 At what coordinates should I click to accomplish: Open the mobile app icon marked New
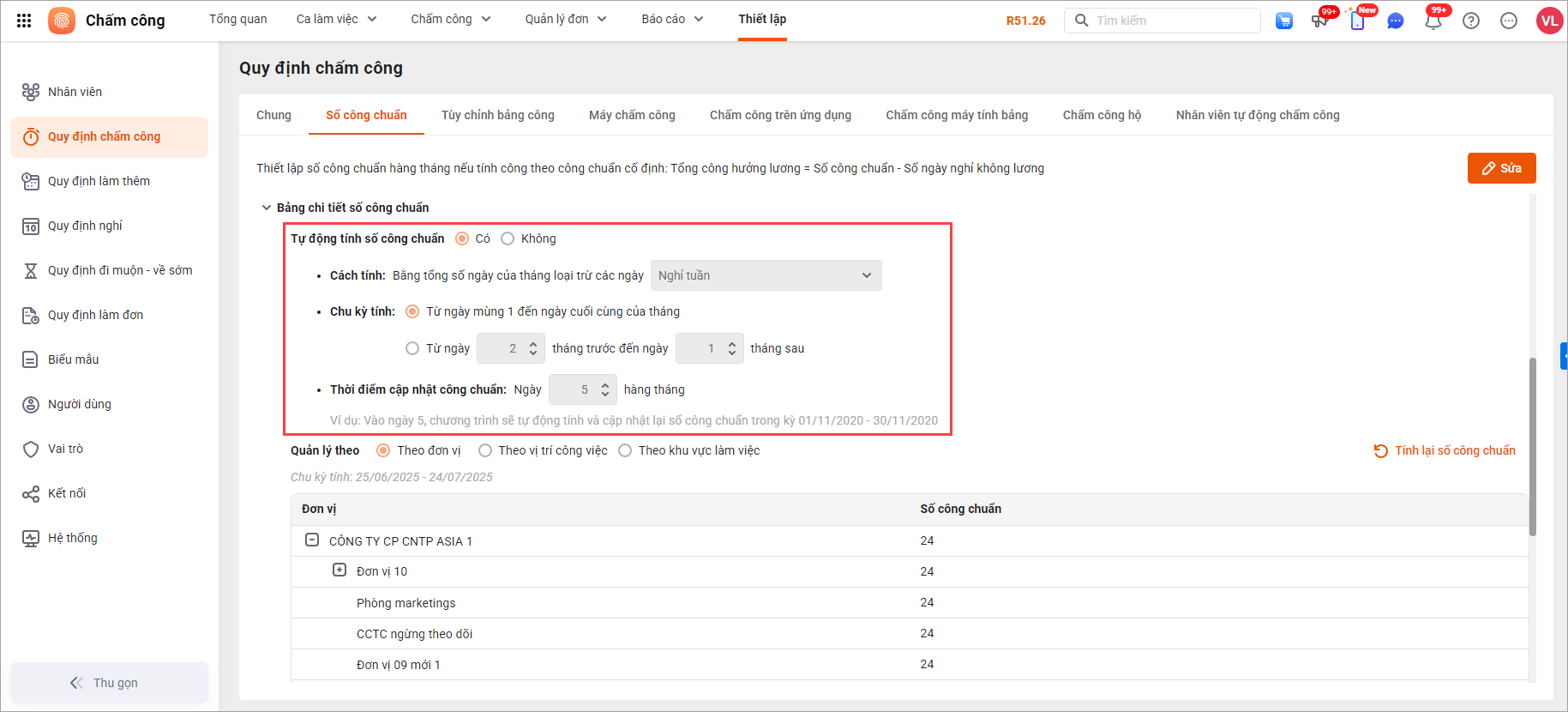1357,21
